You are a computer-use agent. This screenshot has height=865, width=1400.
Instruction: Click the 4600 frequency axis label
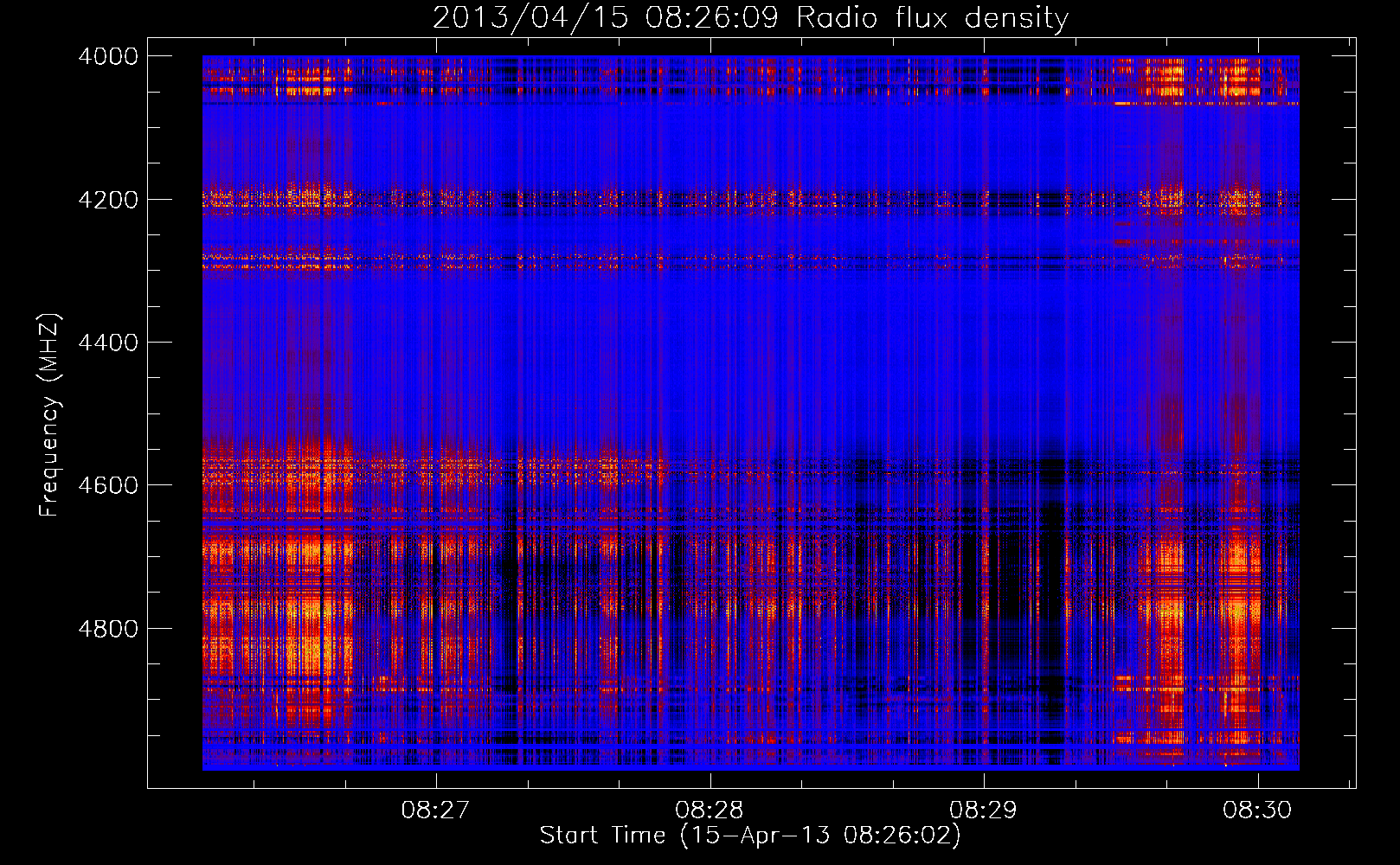pyautogui.click(x=108, y=485)
